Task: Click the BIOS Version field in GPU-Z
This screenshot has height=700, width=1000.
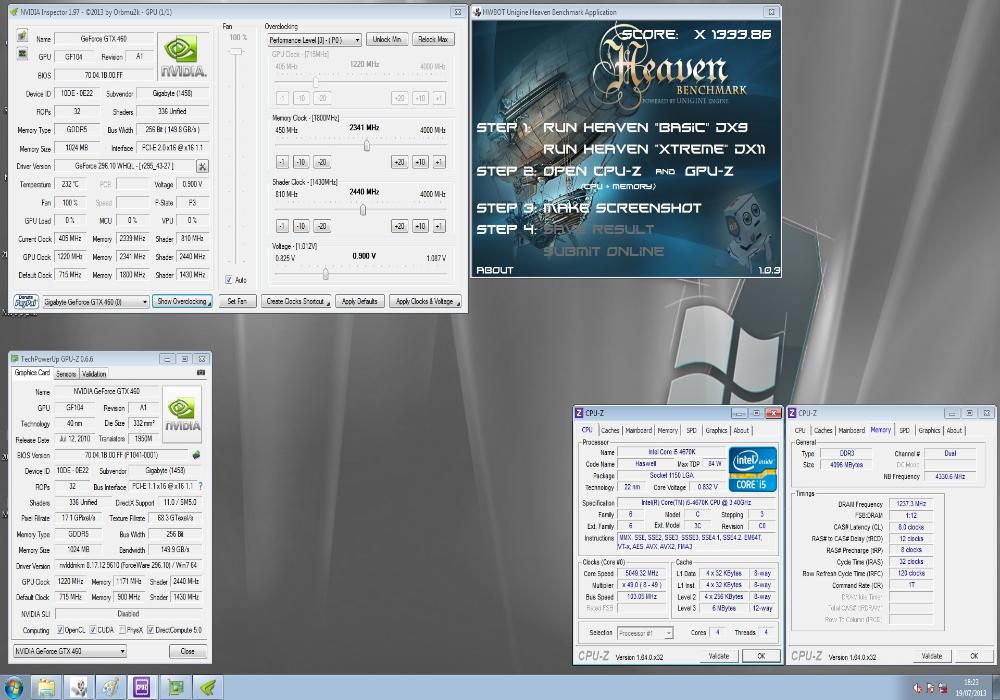Action: (x=121, y=455)
